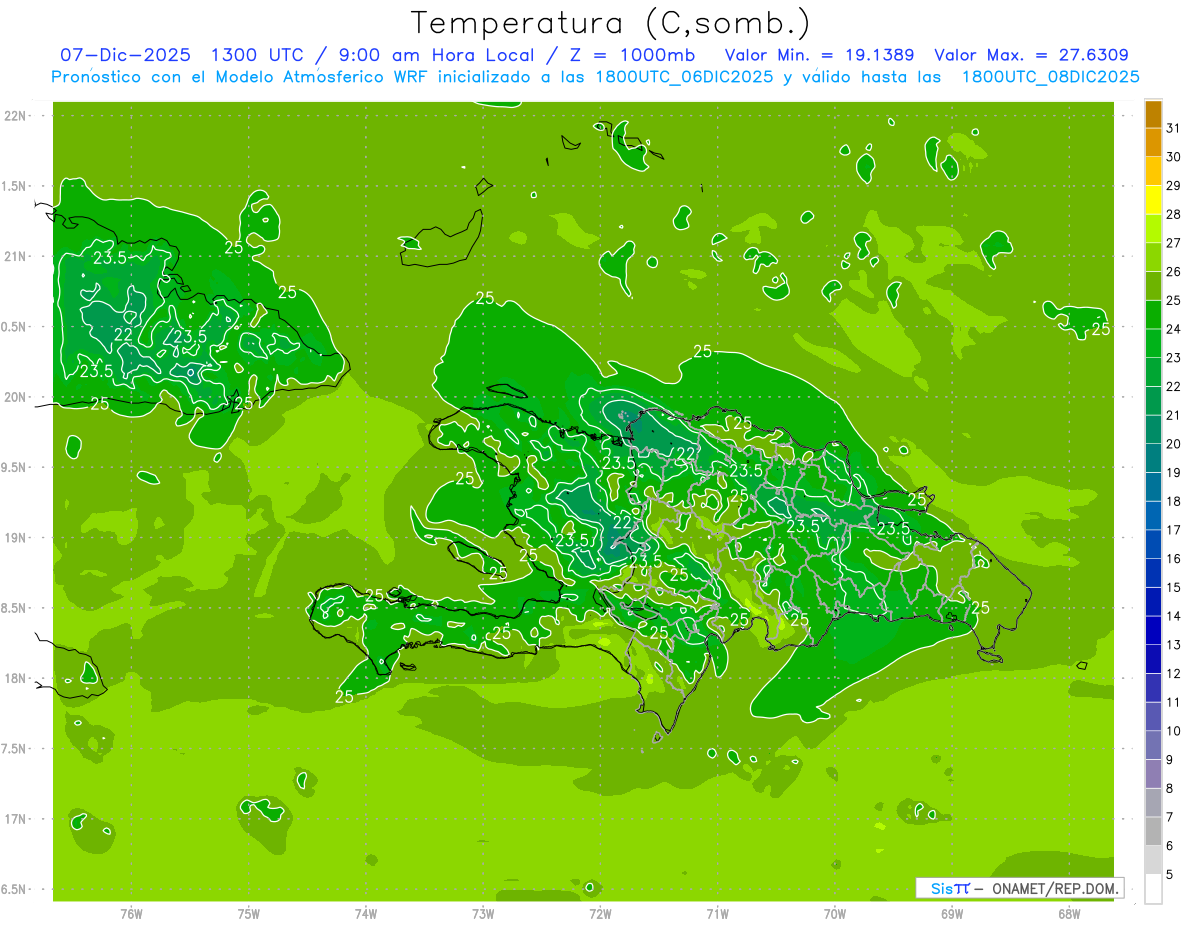
Task: Click the "18" color scale label
Action: pos(1173,502)
